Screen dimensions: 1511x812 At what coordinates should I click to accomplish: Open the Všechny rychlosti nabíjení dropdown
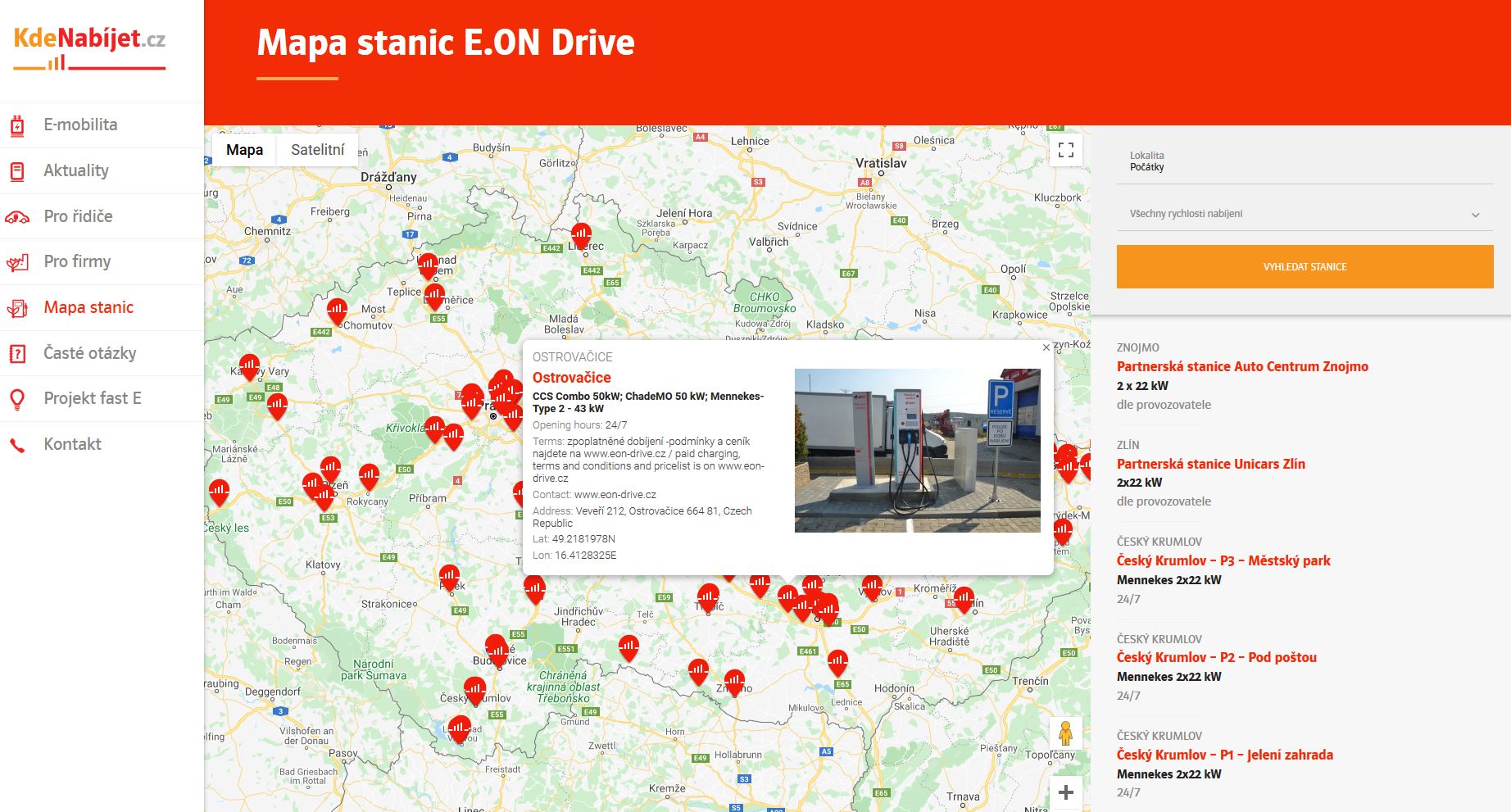[x=1305, y=214]
